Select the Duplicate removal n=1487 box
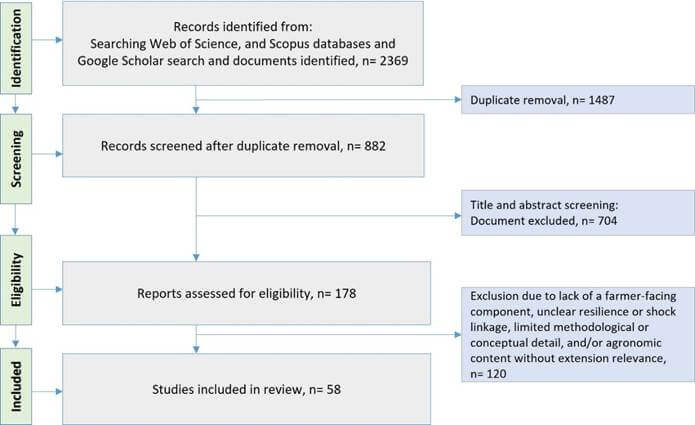Viewport: 695px width, 425px height. pyautogui.click(x=578, y=100)
